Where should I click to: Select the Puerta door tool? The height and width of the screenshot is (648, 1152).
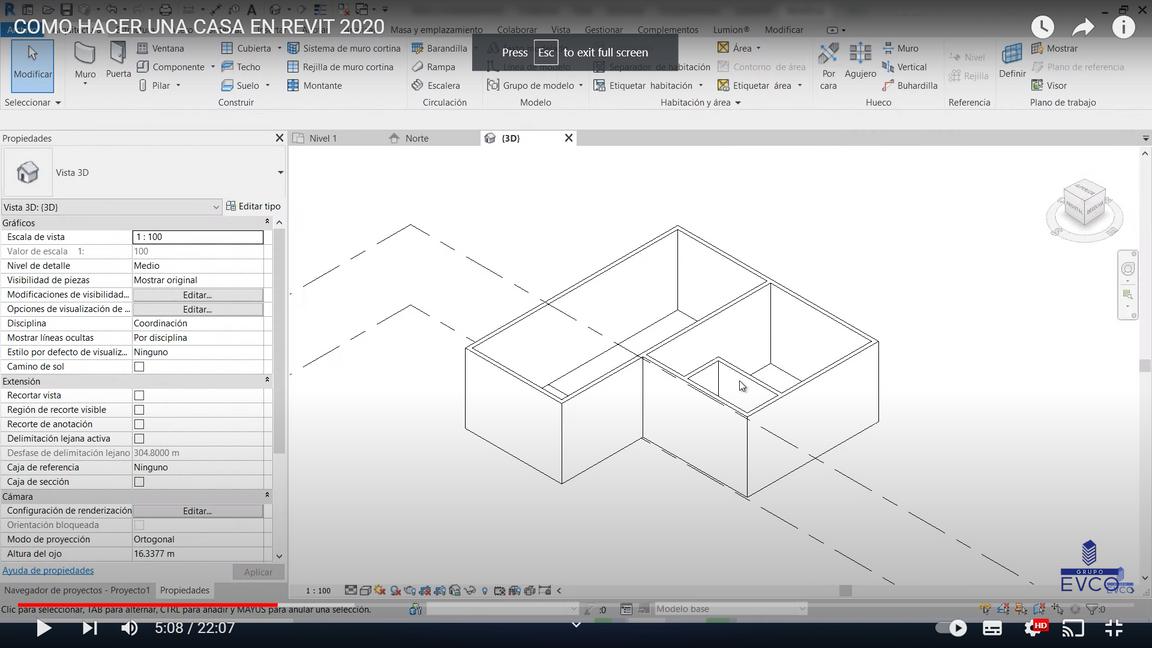pyautogui.click(x=118, y=60)
